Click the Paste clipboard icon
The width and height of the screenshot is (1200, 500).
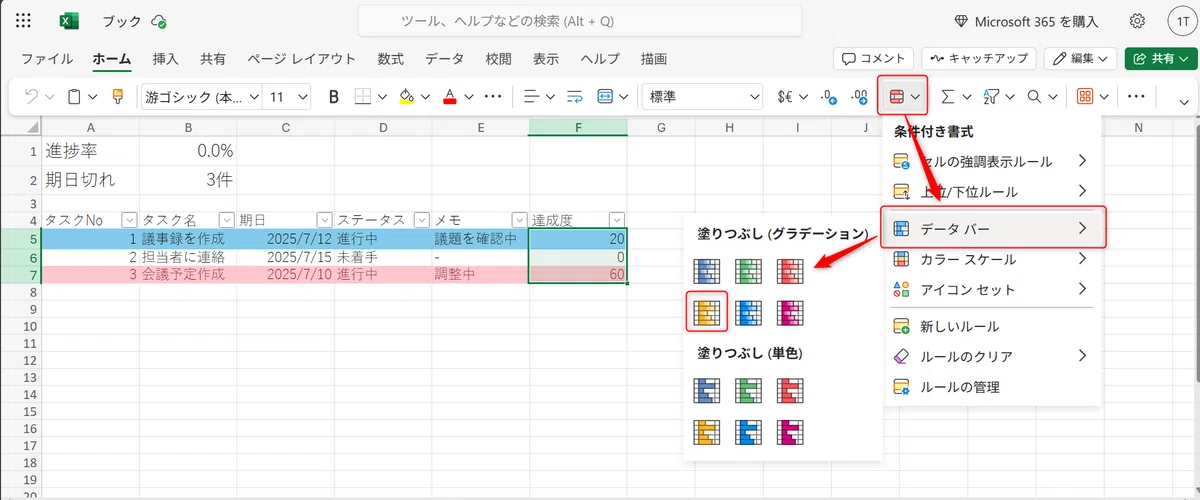tap(74, 97)
